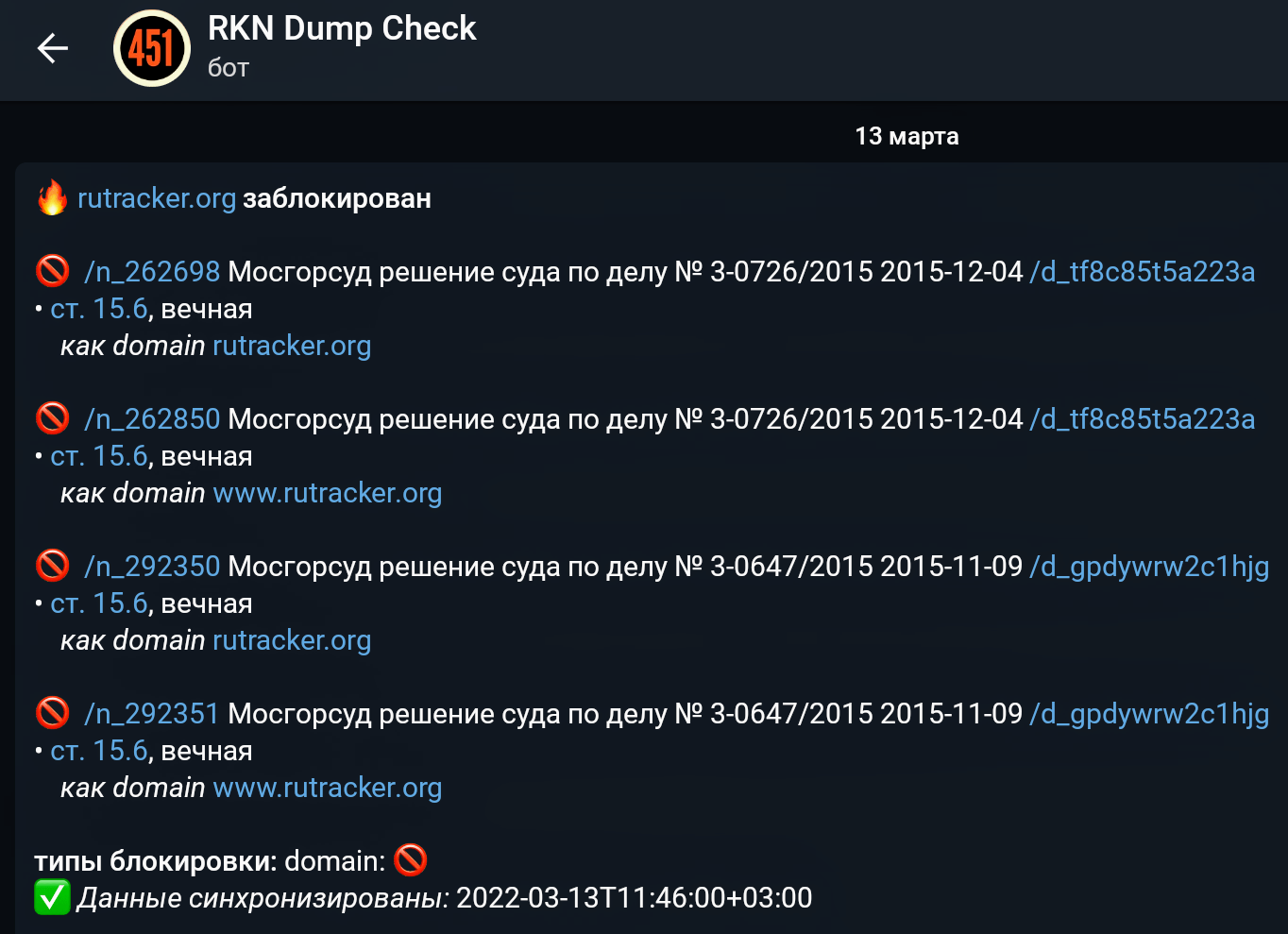Tap the /n_262850 command link

point(152,419)
